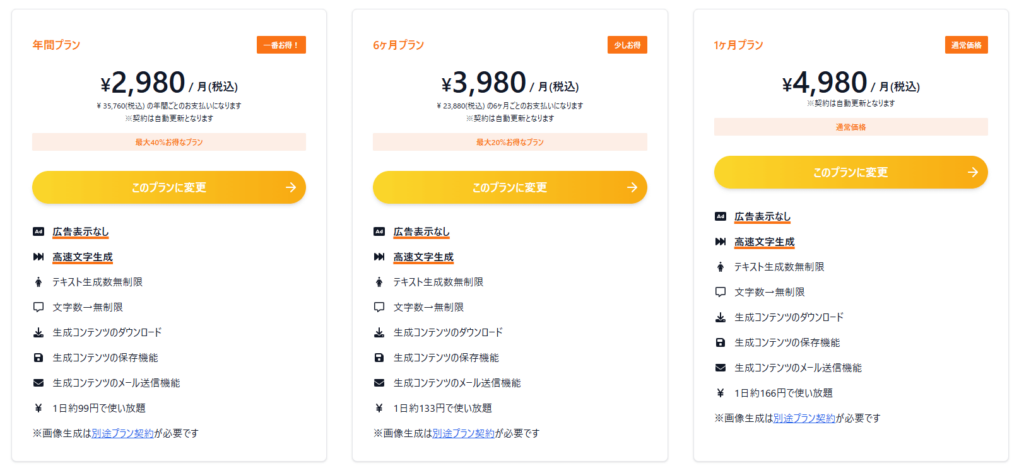
Task: Open 別途プラン契約 link in the 年間プラン card
Action: (122, 433)
